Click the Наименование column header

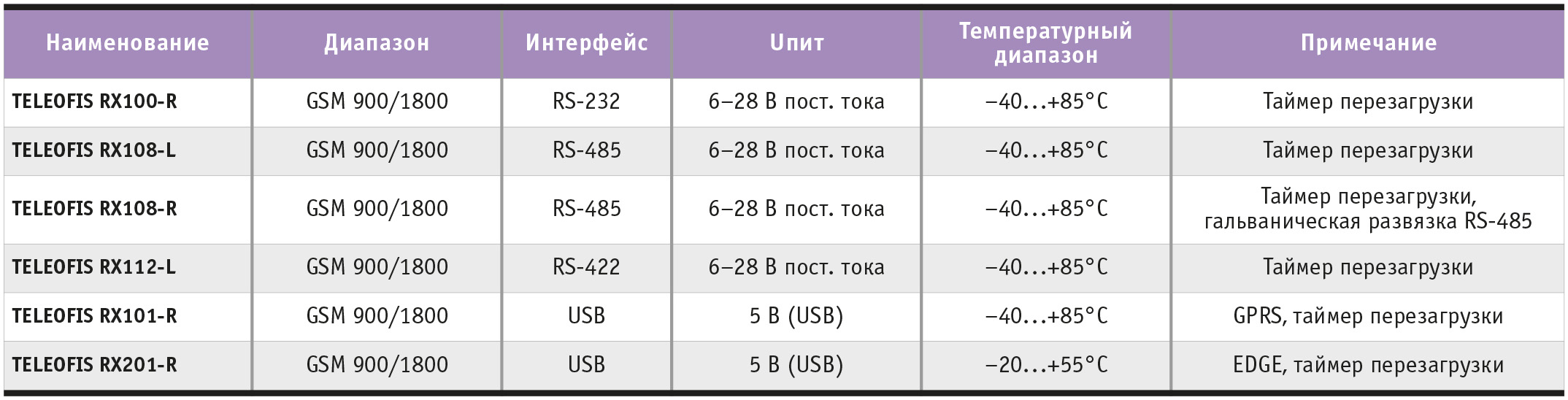(128, 43)
